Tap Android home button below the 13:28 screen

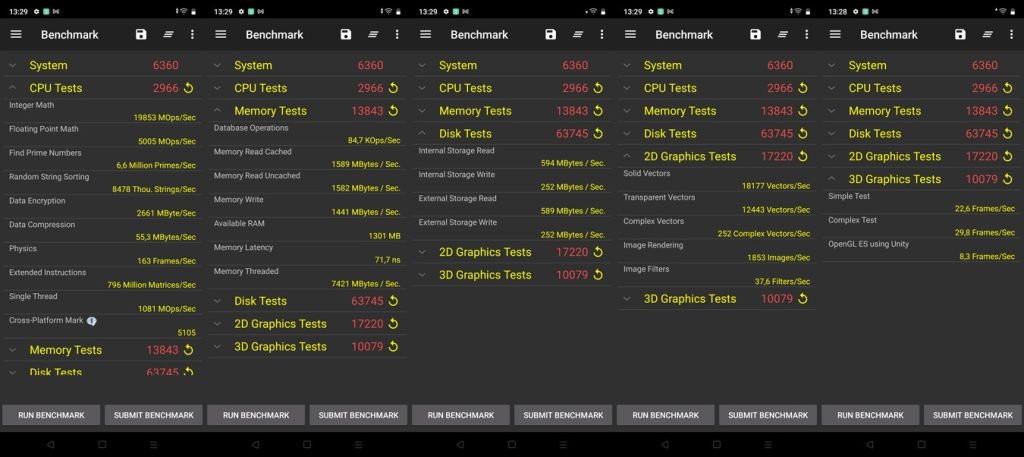click(921, 445)
